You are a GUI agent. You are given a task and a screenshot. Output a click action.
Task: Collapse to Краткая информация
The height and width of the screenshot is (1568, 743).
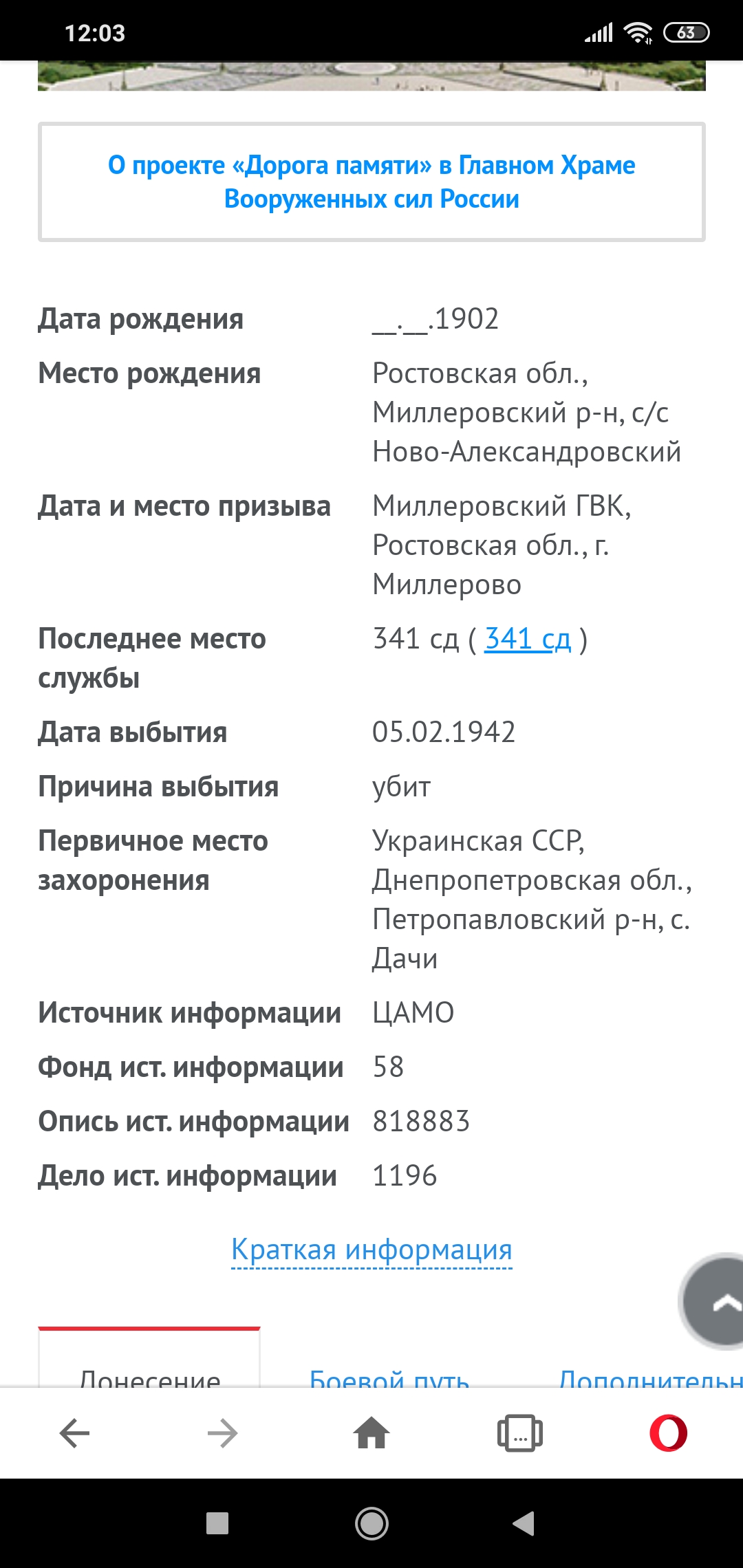[x=371, y=1250]
